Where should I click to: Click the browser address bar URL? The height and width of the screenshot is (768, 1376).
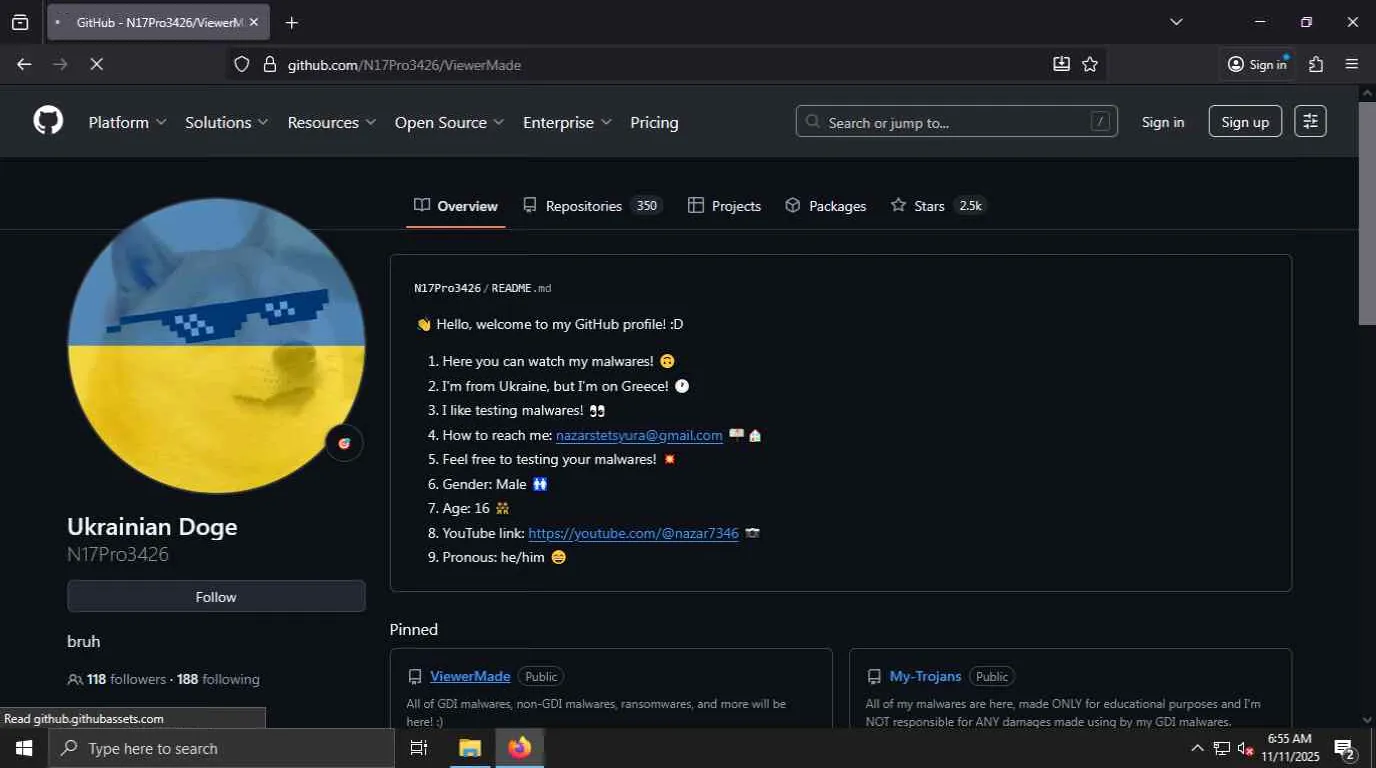pyautogui.click(x=404, y=64)
